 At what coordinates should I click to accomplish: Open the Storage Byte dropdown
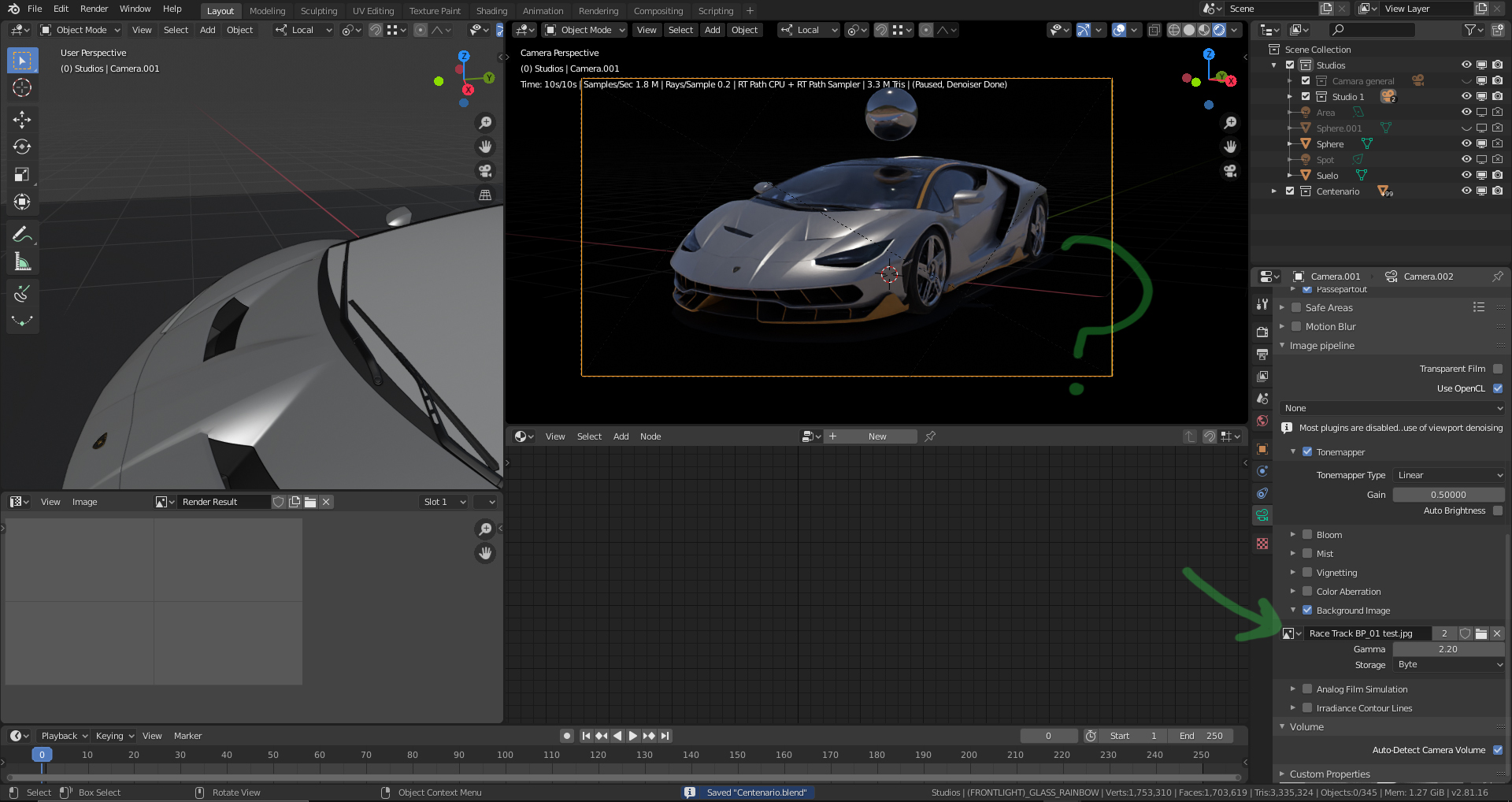[x=1448, y=665]
